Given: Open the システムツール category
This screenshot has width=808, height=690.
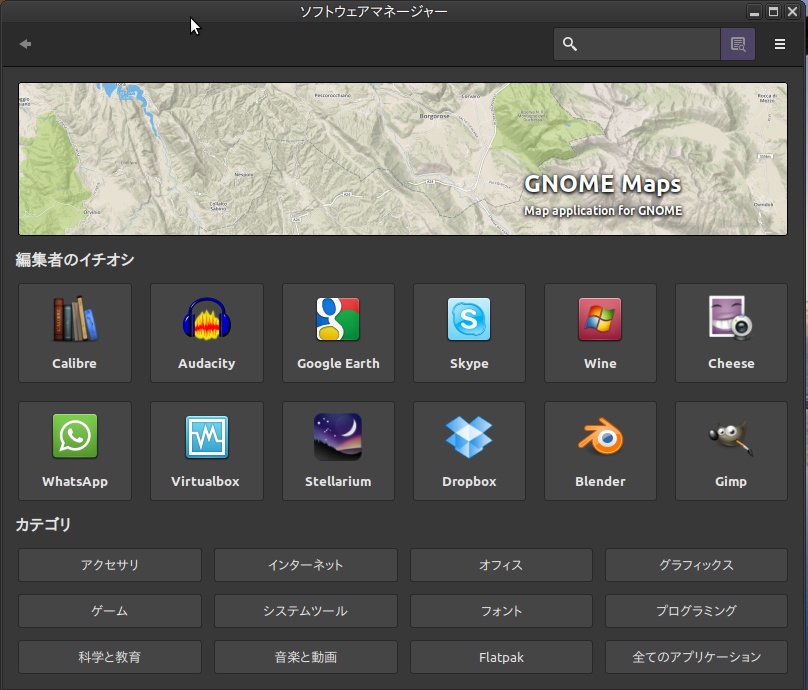Looking at the screenshot, I should (306, 611).
